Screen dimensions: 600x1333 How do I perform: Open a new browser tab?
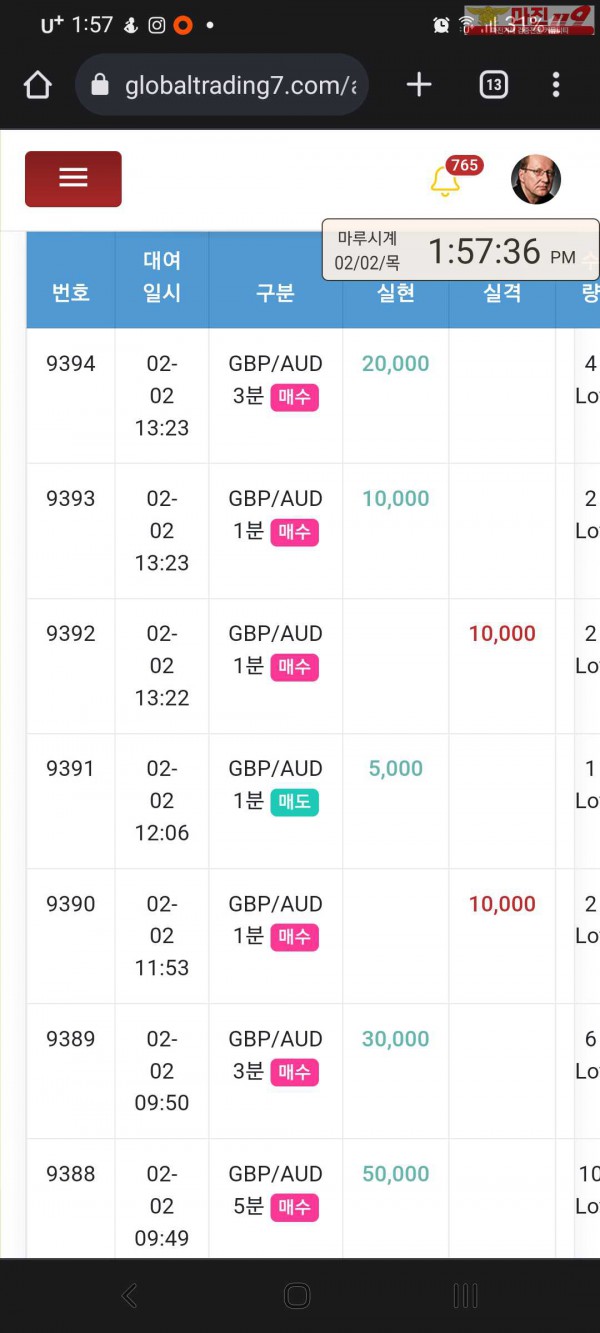[419, 86]
